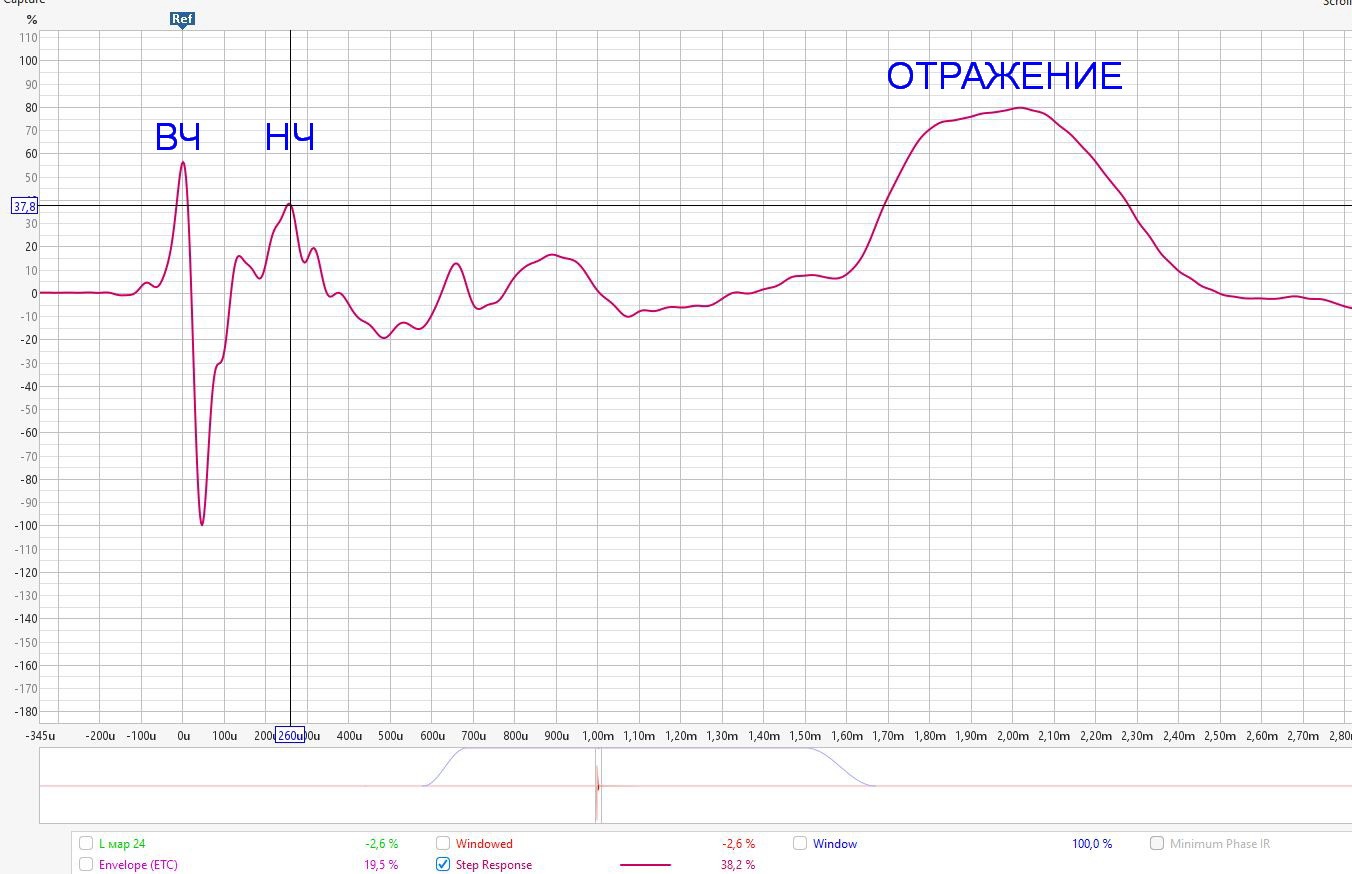Tick the Minimum Phase IR checkbox
This screenshot has height=874, width=1352.
[x=1157, y=843]
